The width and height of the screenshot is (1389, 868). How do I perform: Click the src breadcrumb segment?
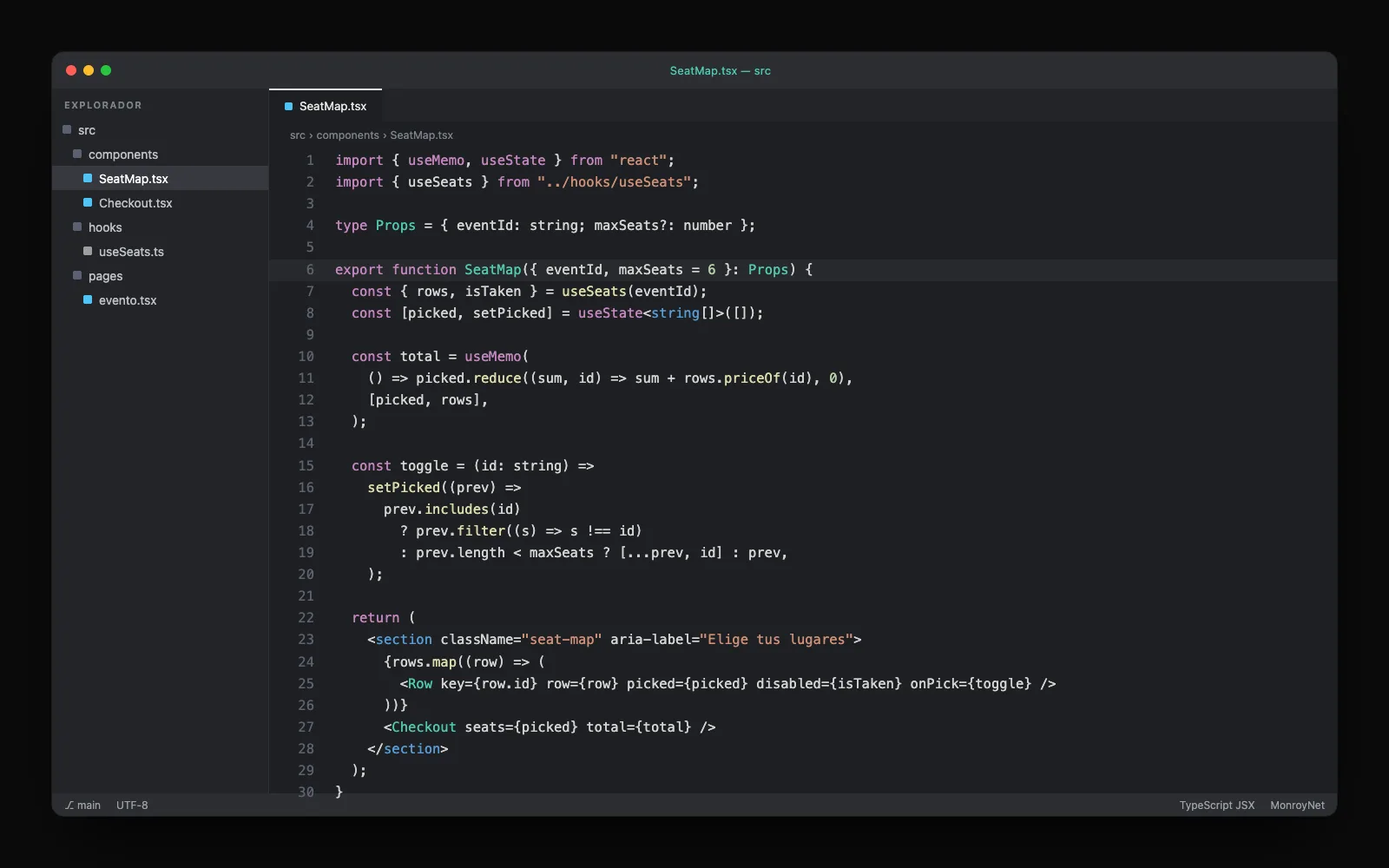click(298, 135)
